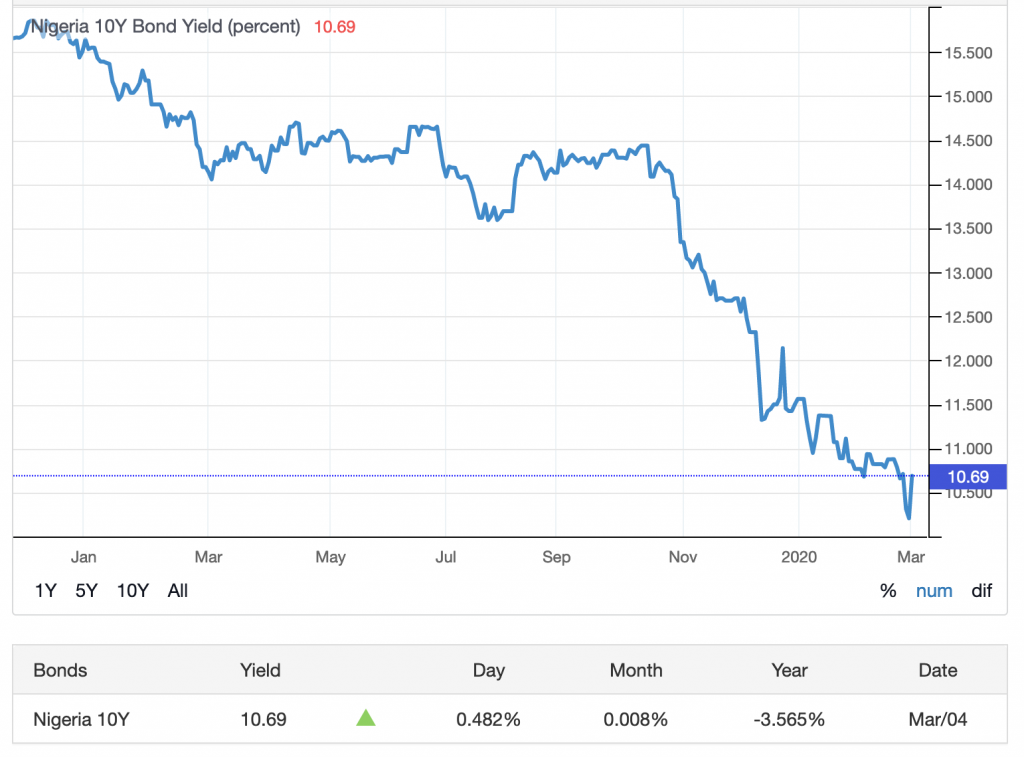Screen dimensions: 1024x757
Task: Click the Yield column header
Action: 260,670
